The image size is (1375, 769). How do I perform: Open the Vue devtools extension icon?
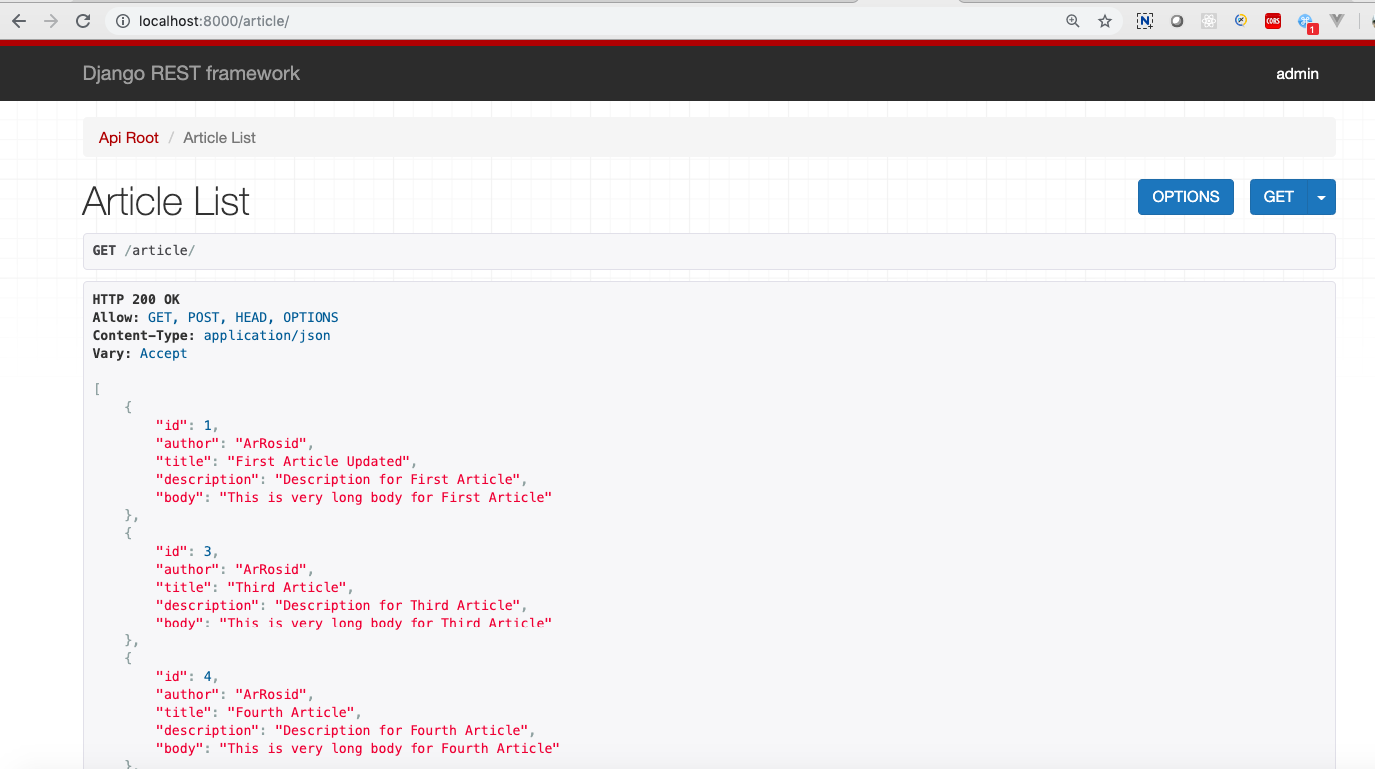coord(1337,21)
